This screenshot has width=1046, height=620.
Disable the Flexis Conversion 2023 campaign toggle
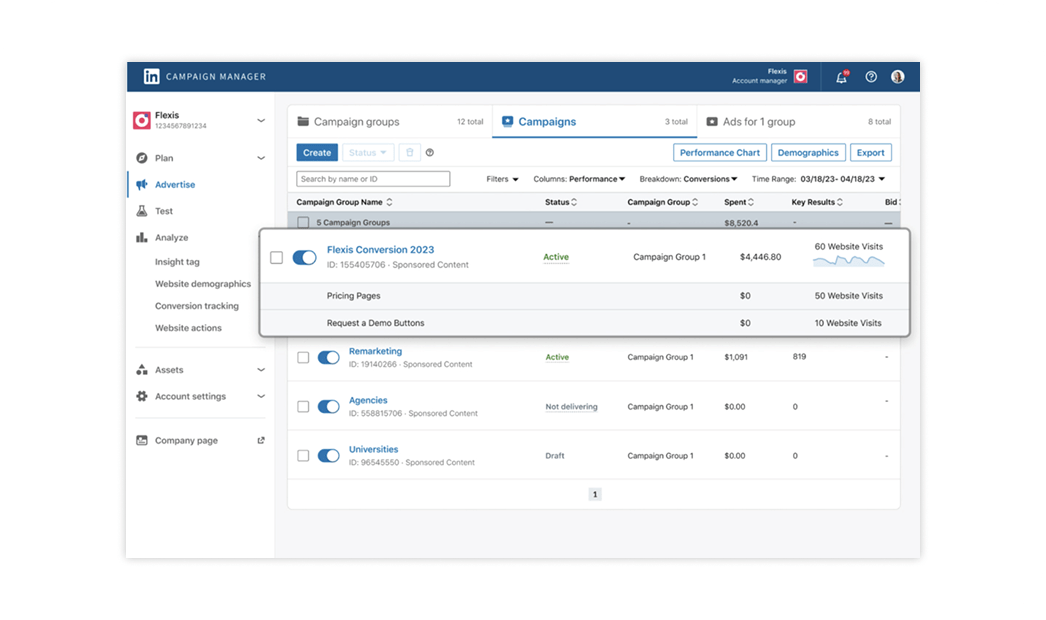(x=304, y=257)
